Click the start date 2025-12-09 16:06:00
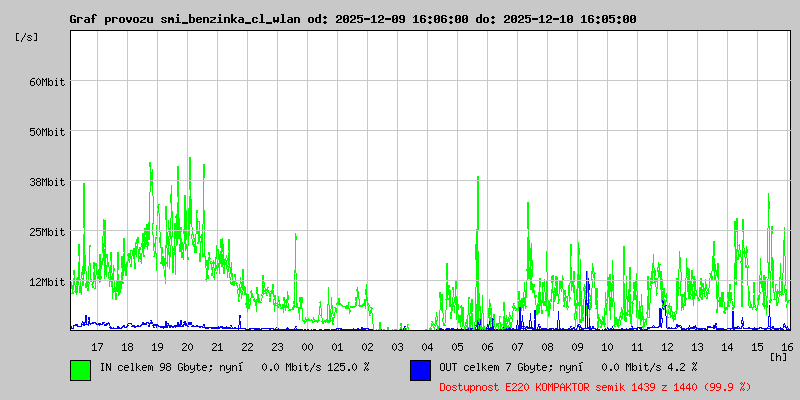 (x=402, y=19)
